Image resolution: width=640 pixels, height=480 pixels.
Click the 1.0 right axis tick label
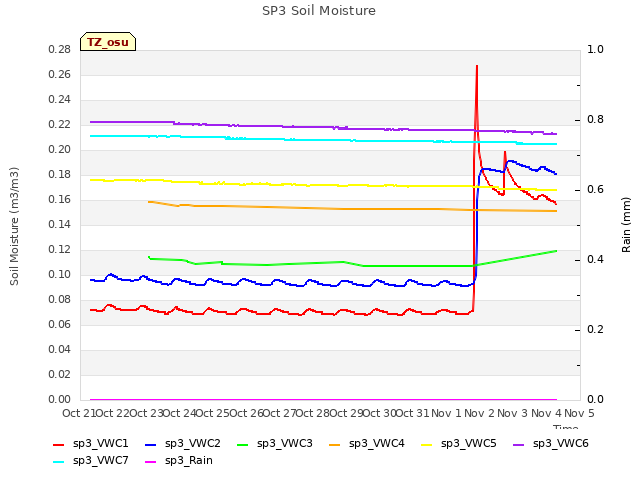pos(595,50)
